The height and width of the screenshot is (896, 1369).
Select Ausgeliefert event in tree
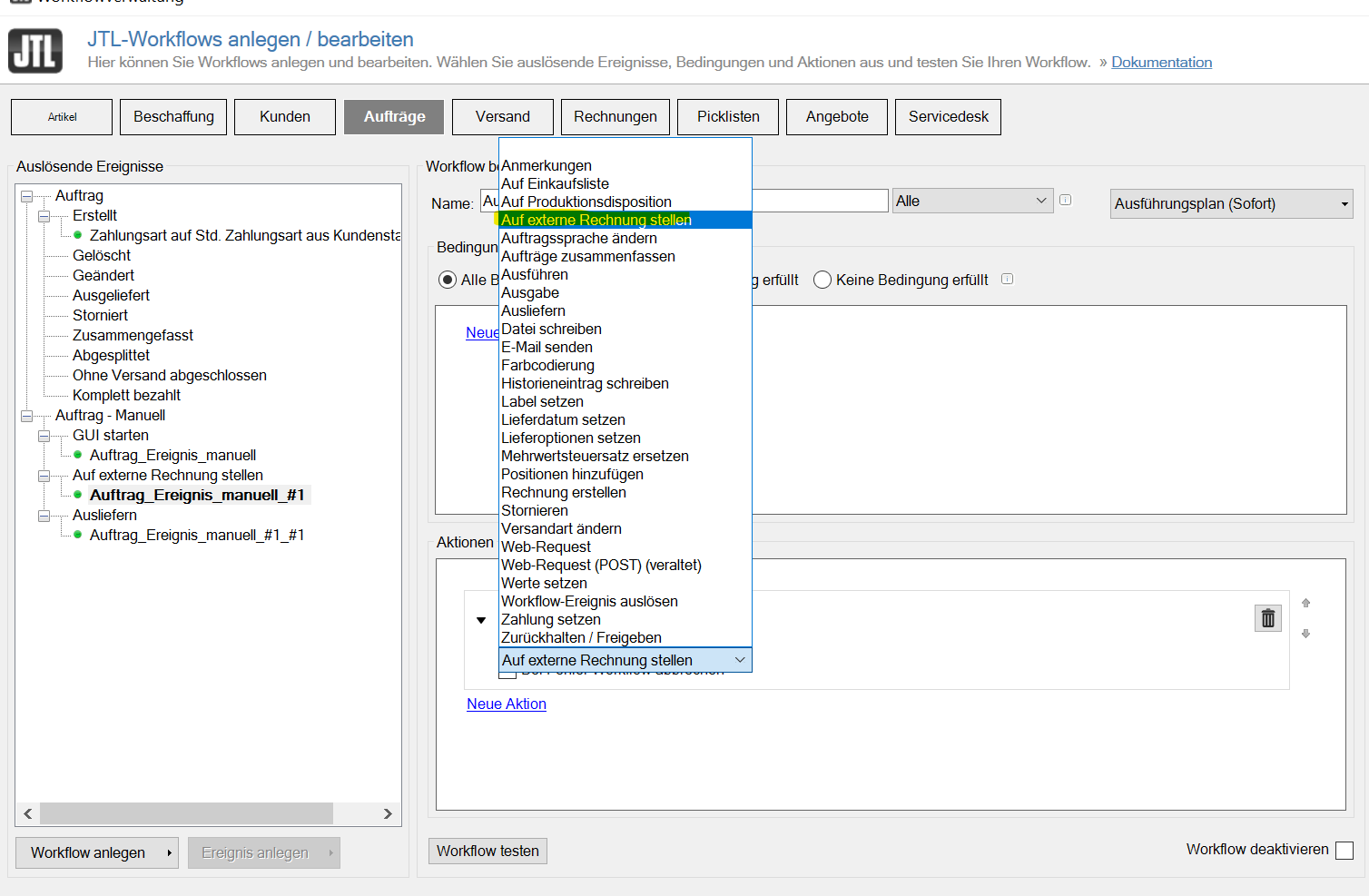pyautogui.click(x=111, y=295)
